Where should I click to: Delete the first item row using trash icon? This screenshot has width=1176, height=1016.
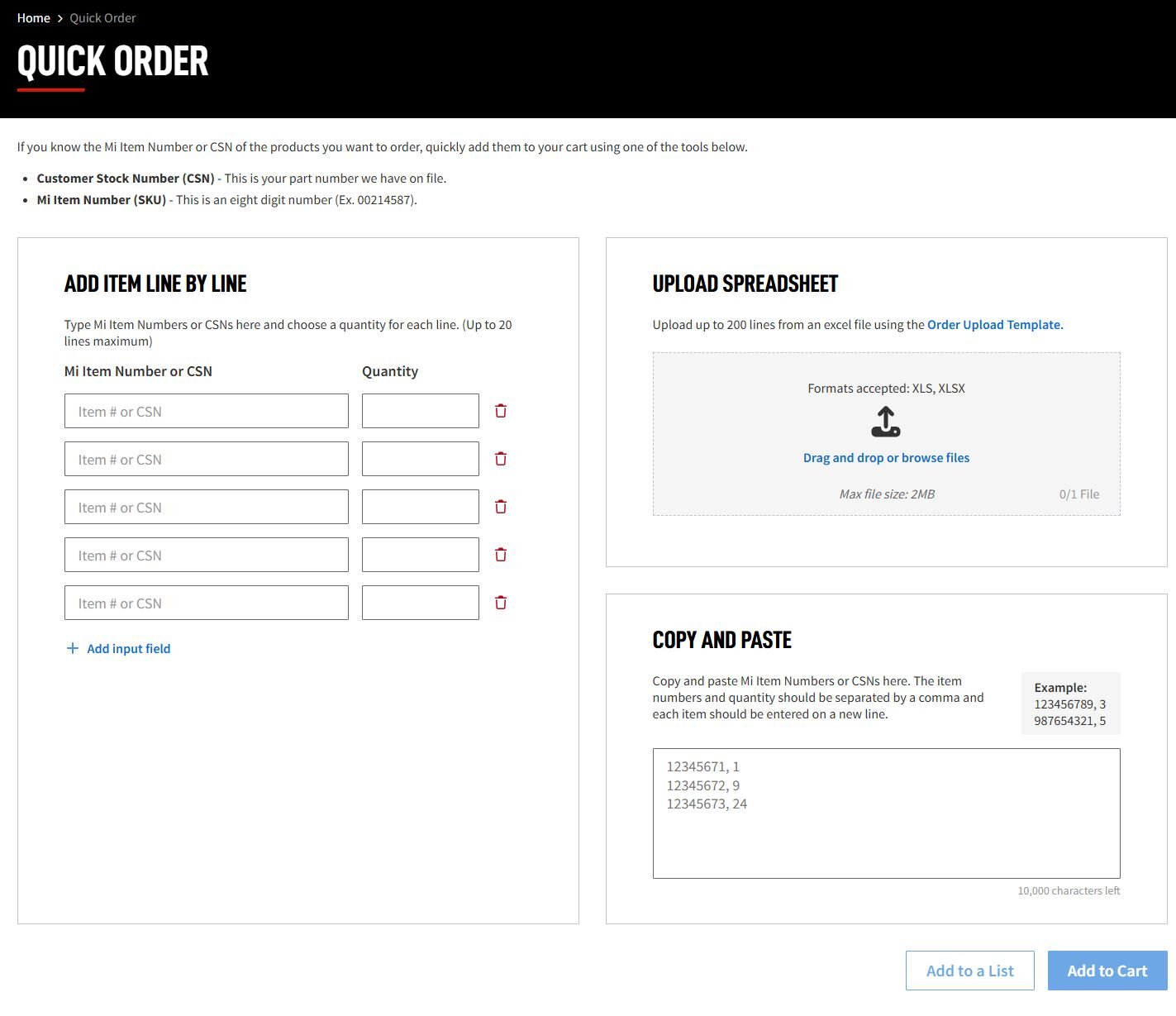tap(501, 410)
